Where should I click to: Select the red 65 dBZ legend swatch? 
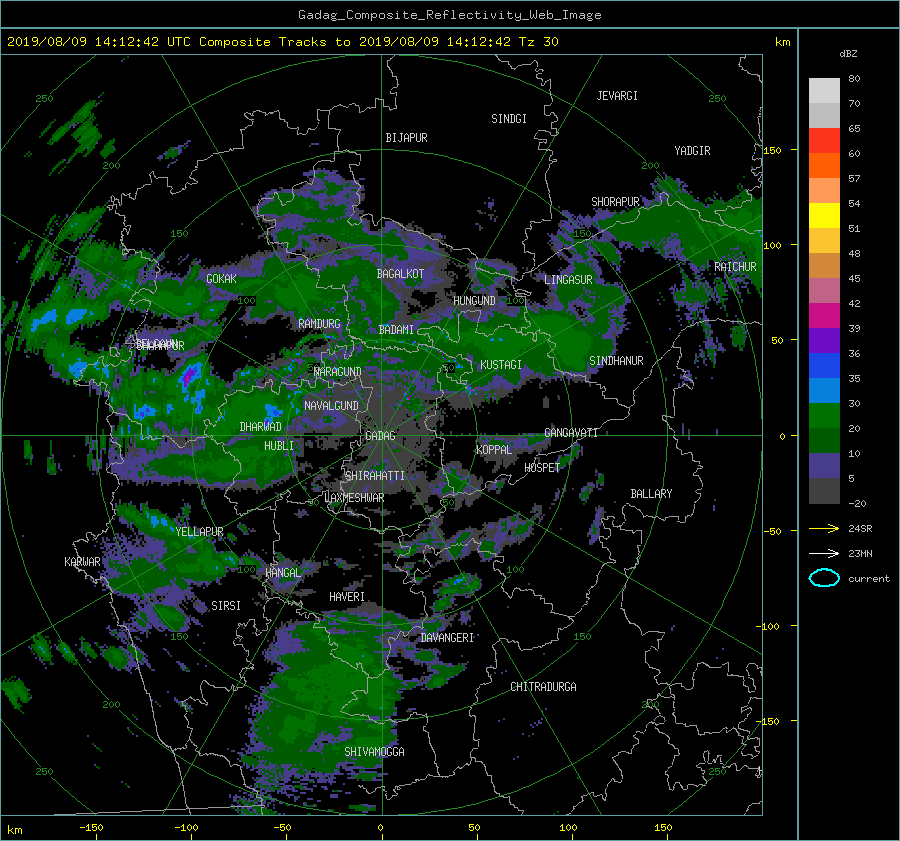[x=824, y=141]
